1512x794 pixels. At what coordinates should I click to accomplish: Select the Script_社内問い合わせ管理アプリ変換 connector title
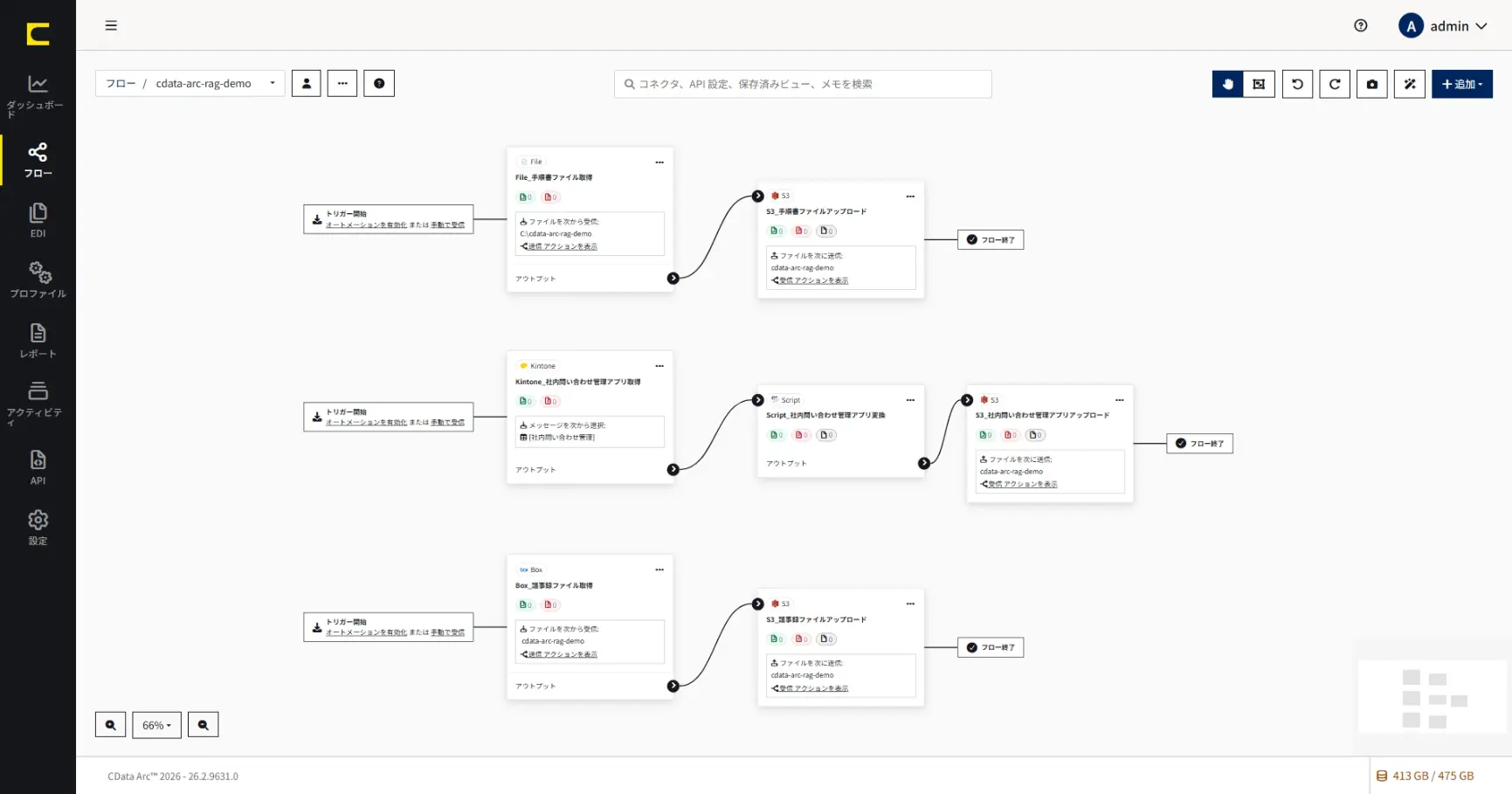pos(825,415)
